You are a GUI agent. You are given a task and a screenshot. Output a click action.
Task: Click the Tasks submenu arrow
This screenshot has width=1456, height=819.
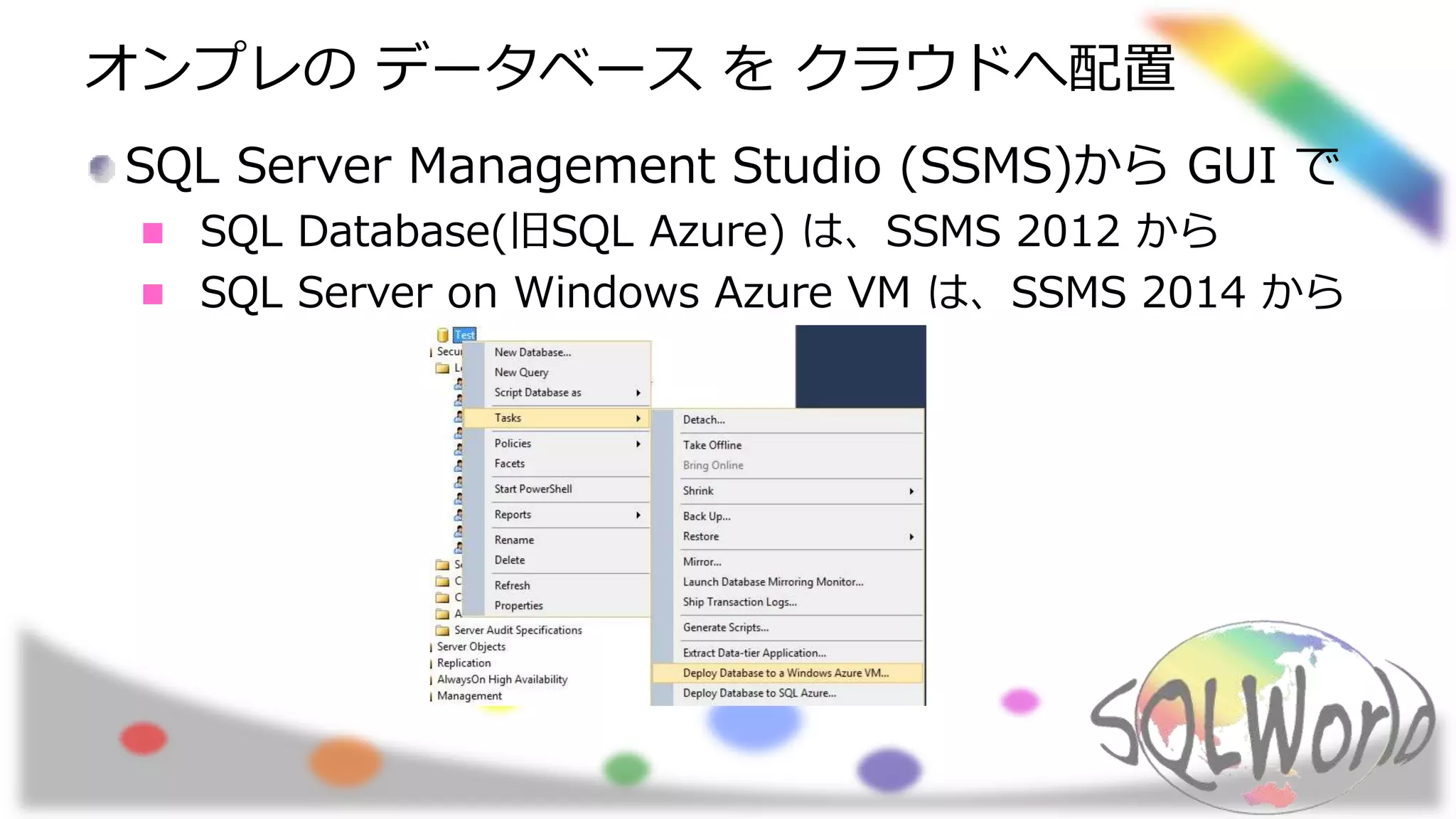[x=638, y=419]
